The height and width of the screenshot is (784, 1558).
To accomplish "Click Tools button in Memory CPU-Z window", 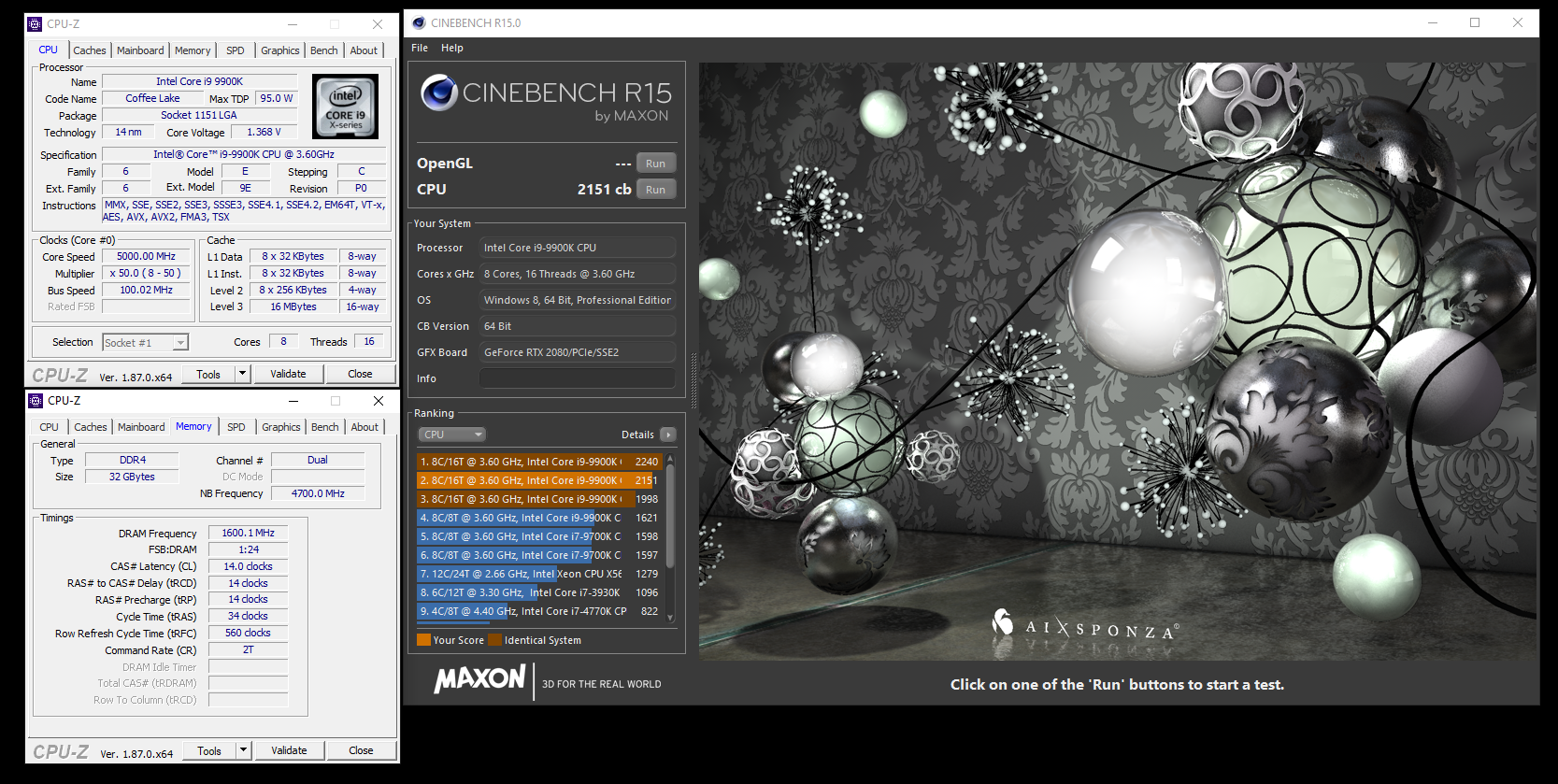I will coord(209,750).
